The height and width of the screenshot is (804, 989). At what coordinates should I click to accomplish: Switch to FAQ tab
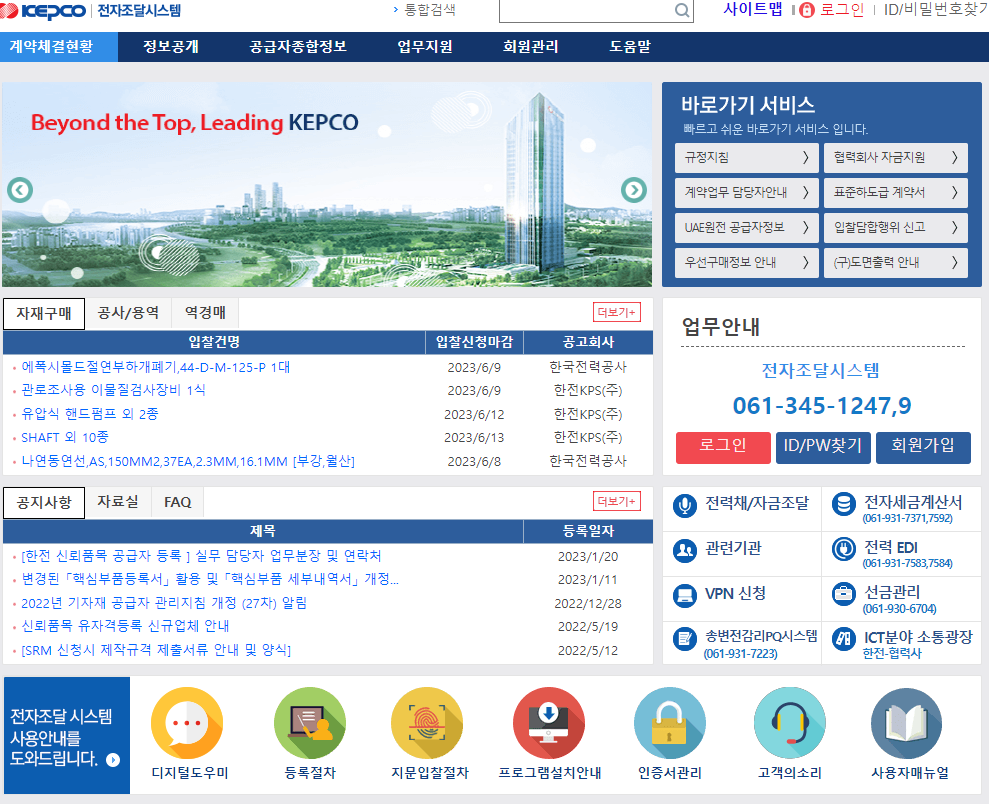point(177,502)
